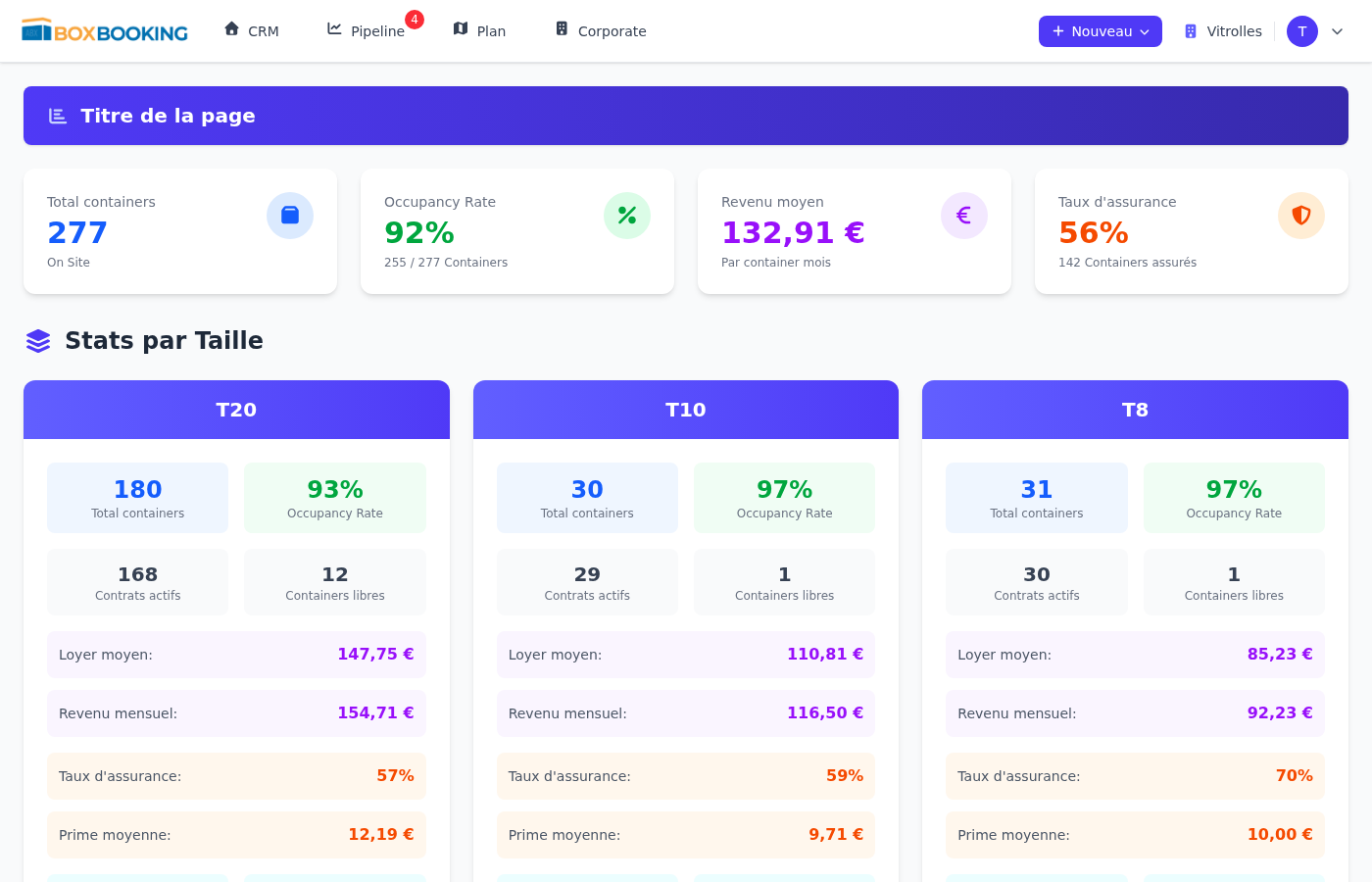Click the orange shield icon in Taux d'assurance card

[1301, 216]
